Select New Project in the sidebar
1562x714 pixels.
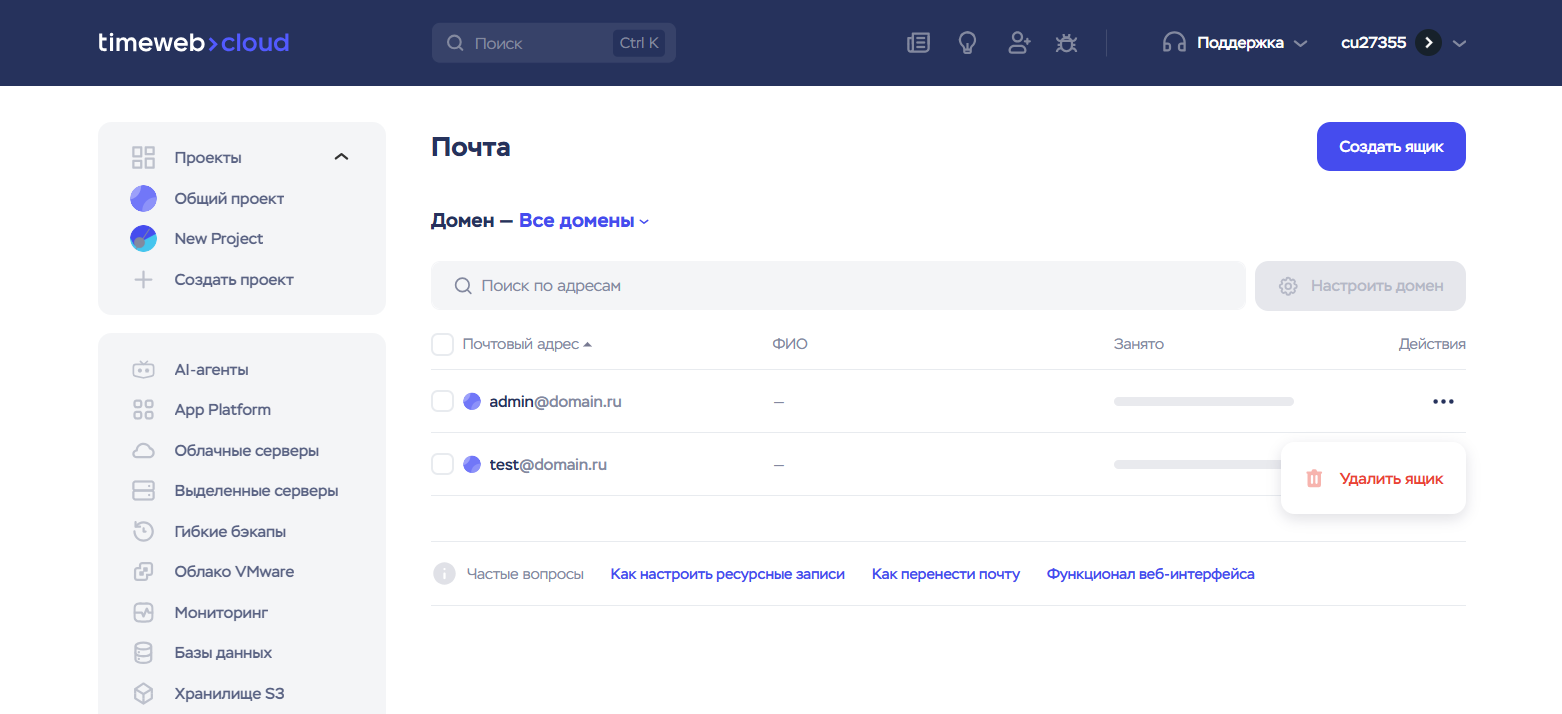218,239
